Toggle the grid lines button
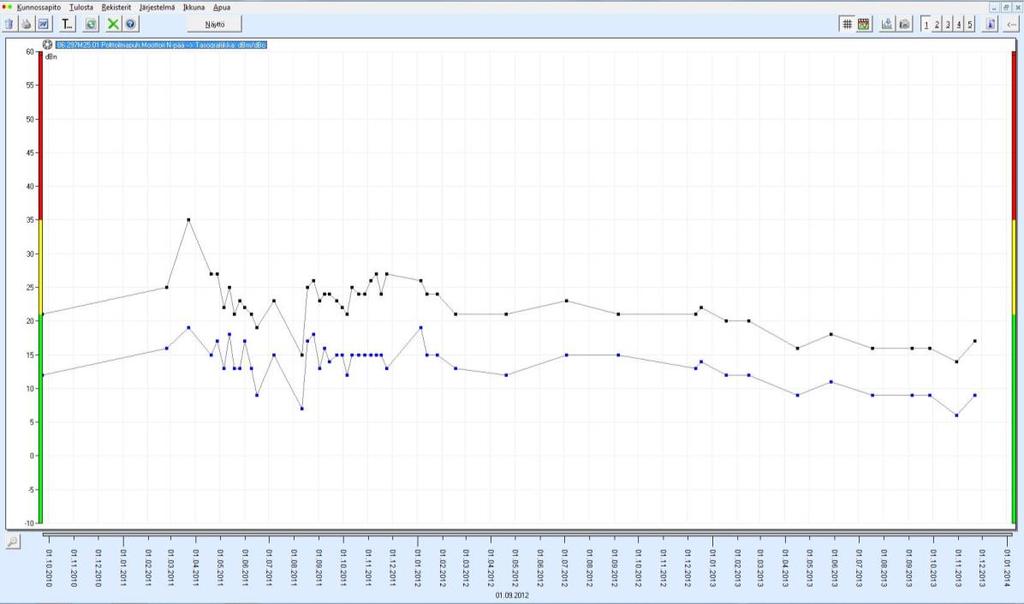Image resolution: width=1024 pixels, height=604 pixels. pyautogui.click(x=847, y=24)
